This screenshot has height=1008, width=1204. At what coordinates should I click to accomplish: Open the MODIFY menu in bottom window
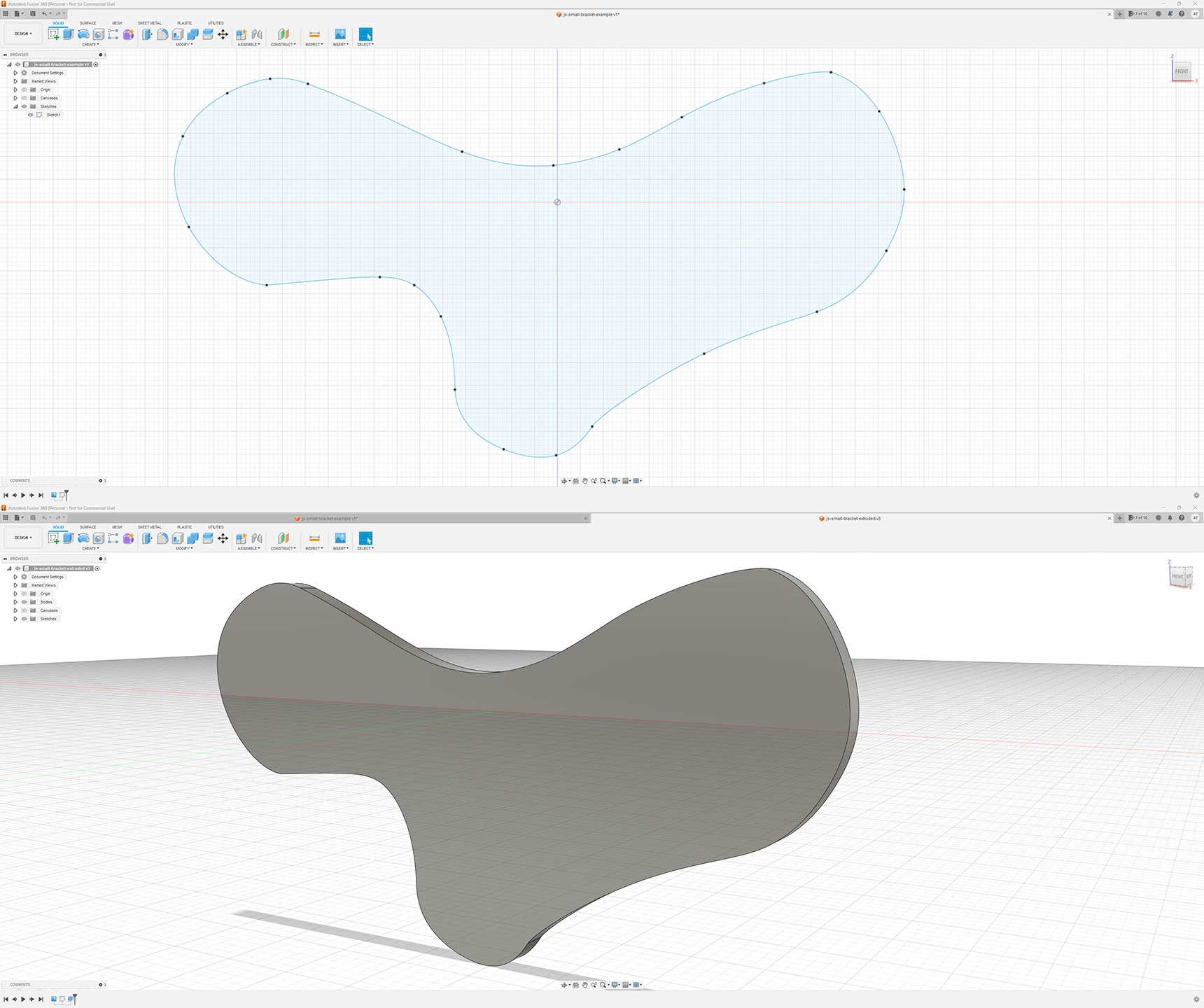[x=184, y=549]
